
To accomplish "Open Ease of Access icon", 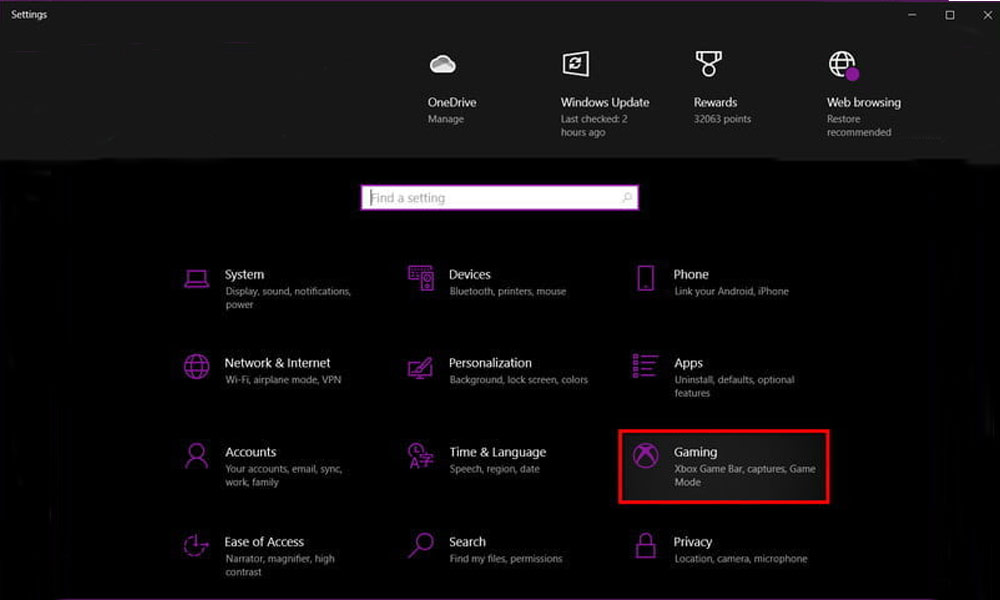I will click(x=197, y=546).
